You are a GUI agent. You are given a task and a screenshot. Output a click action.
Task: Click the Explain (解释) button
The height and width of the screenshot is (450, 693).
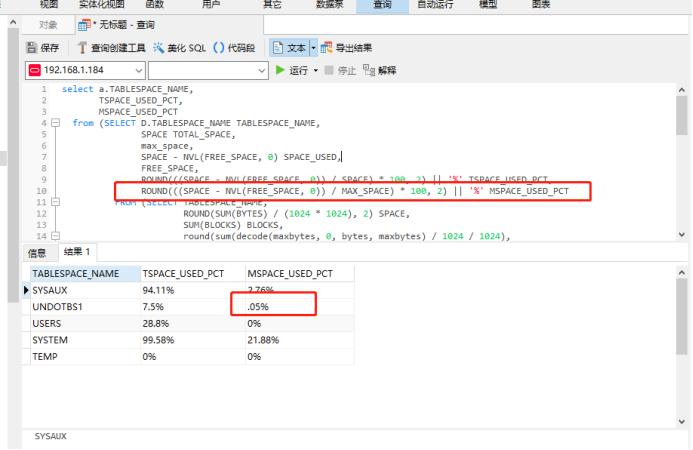click(380, 70)
